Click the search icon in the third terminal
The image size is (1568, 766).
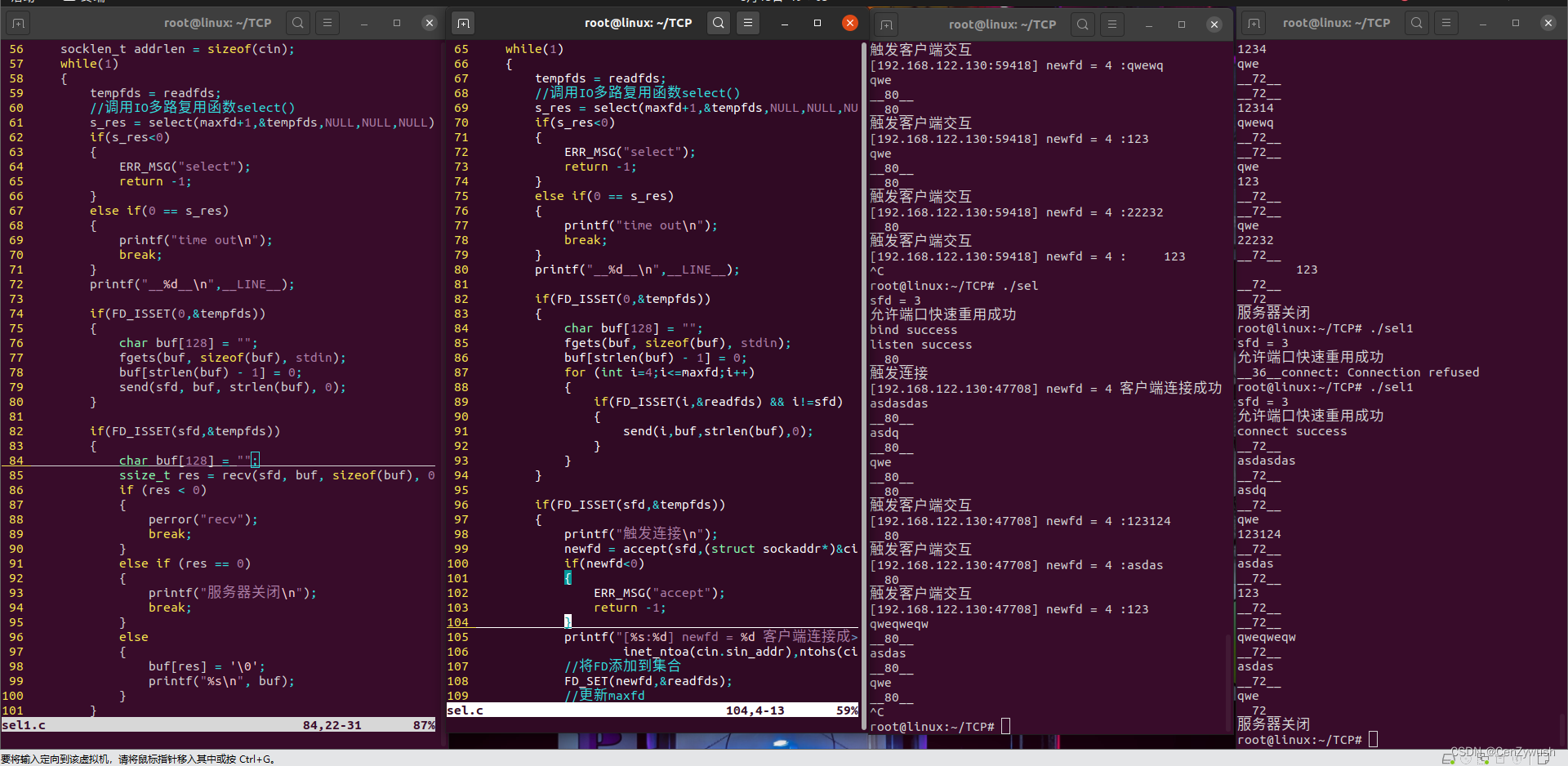point(1082,24)
